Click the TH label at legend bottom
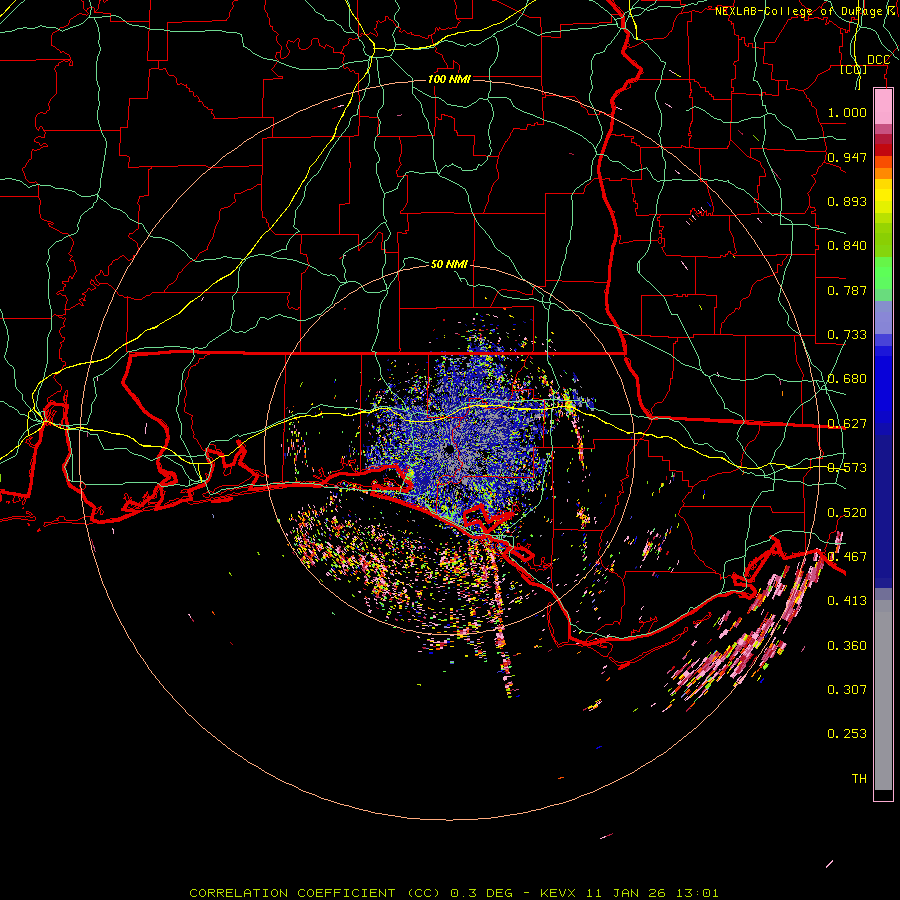900x900 pixels. click(859, 779)
